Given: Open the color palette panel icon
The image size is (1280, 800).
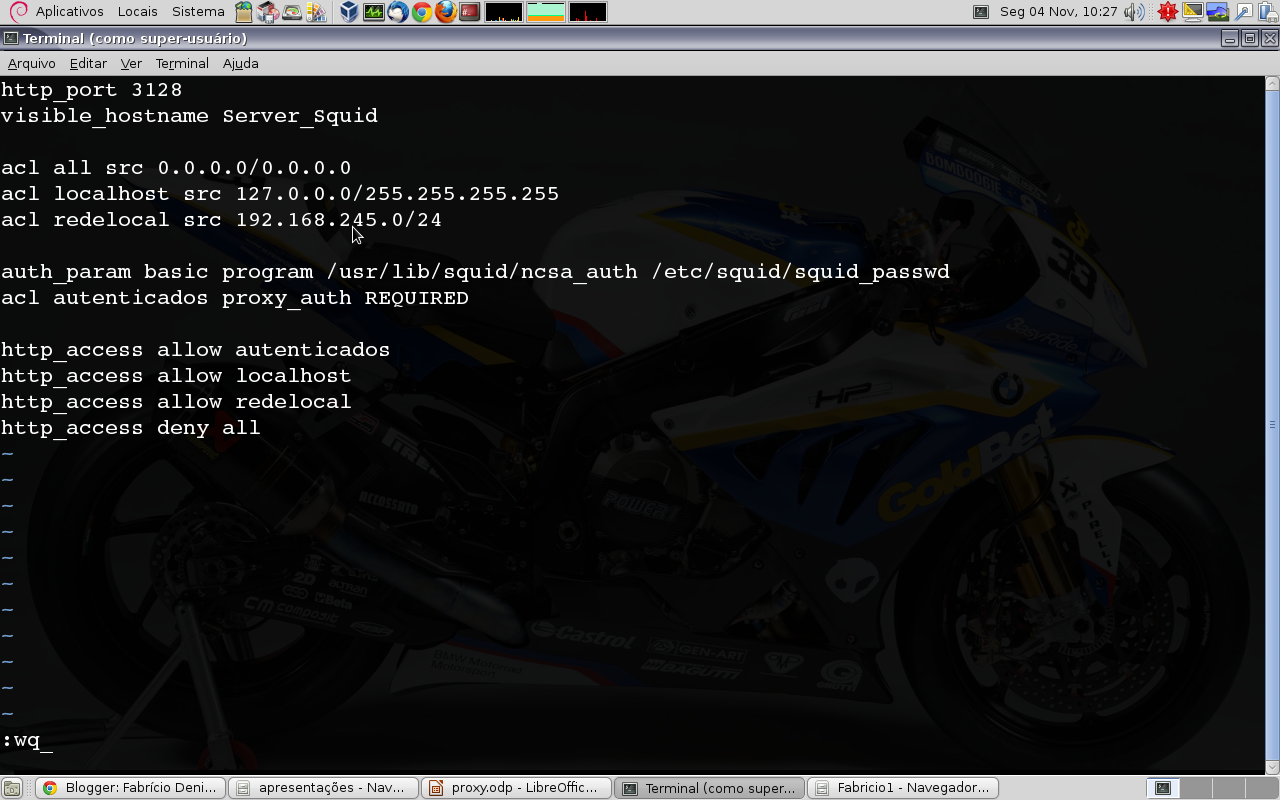Looking at the screenshot, I should 318,11.
